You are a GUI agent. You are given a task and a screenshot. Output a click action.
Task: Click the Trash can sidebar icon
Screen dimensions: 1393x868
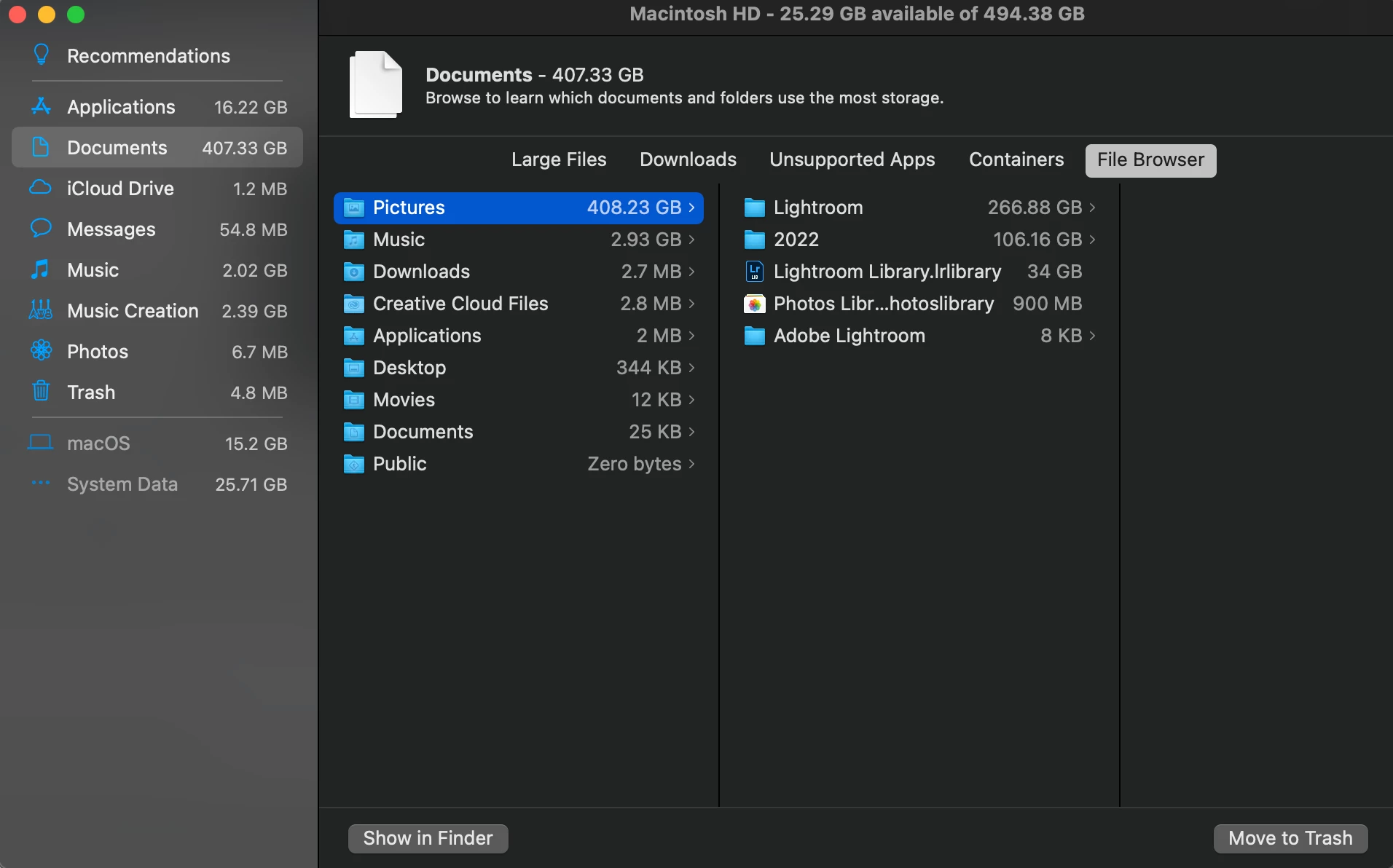pyautogui.click(x=41, y=391)
